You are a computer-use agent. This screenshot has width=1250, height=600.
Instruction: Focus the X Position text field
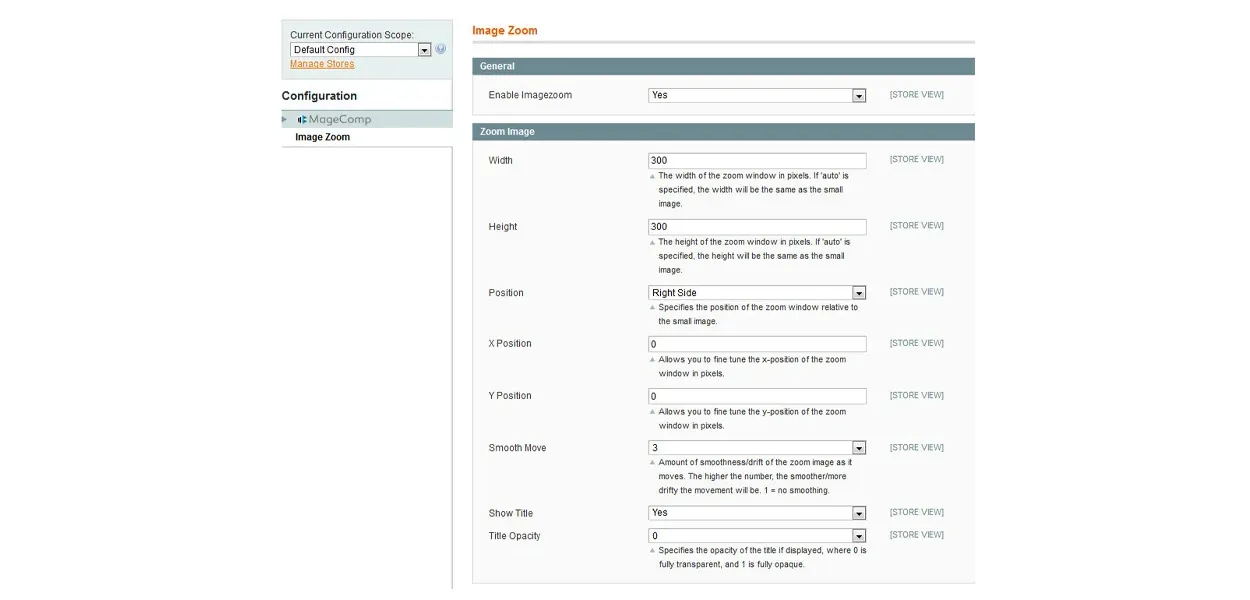(x=757, y=344)
